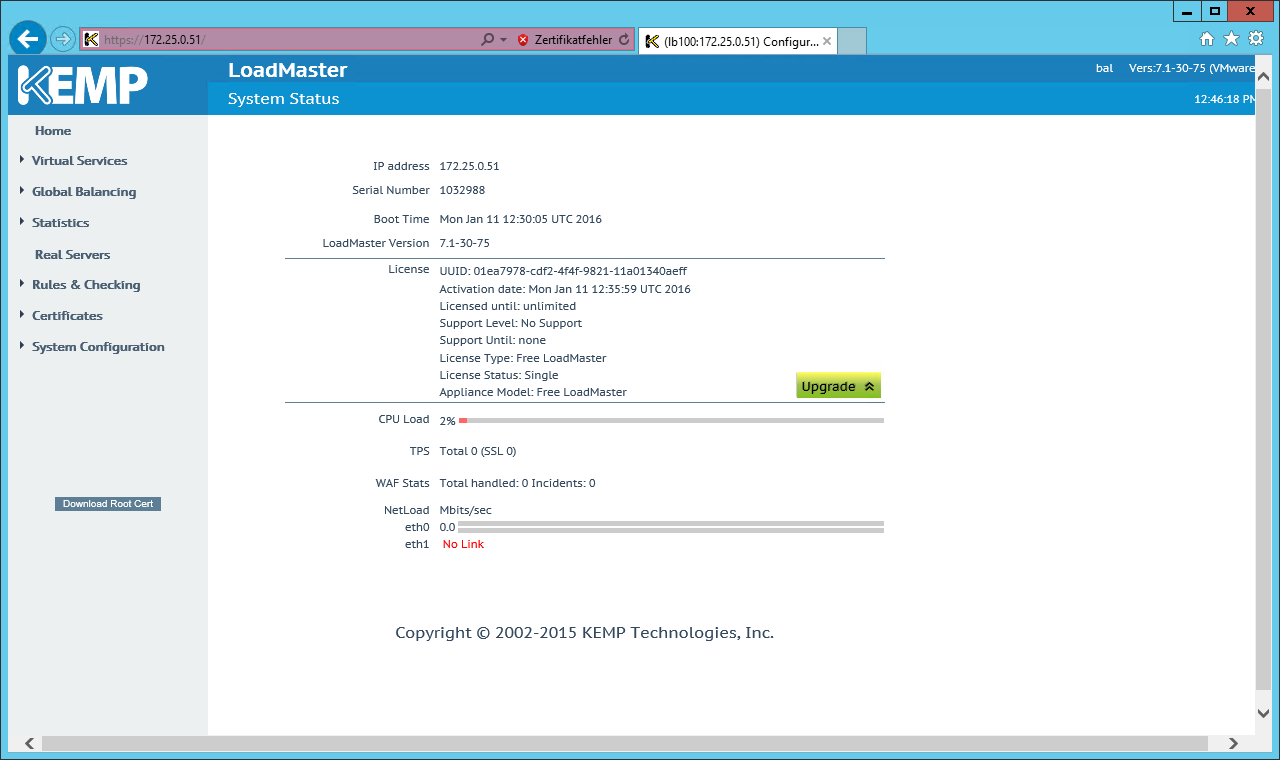Open Virtual Services section

(80, 161)
